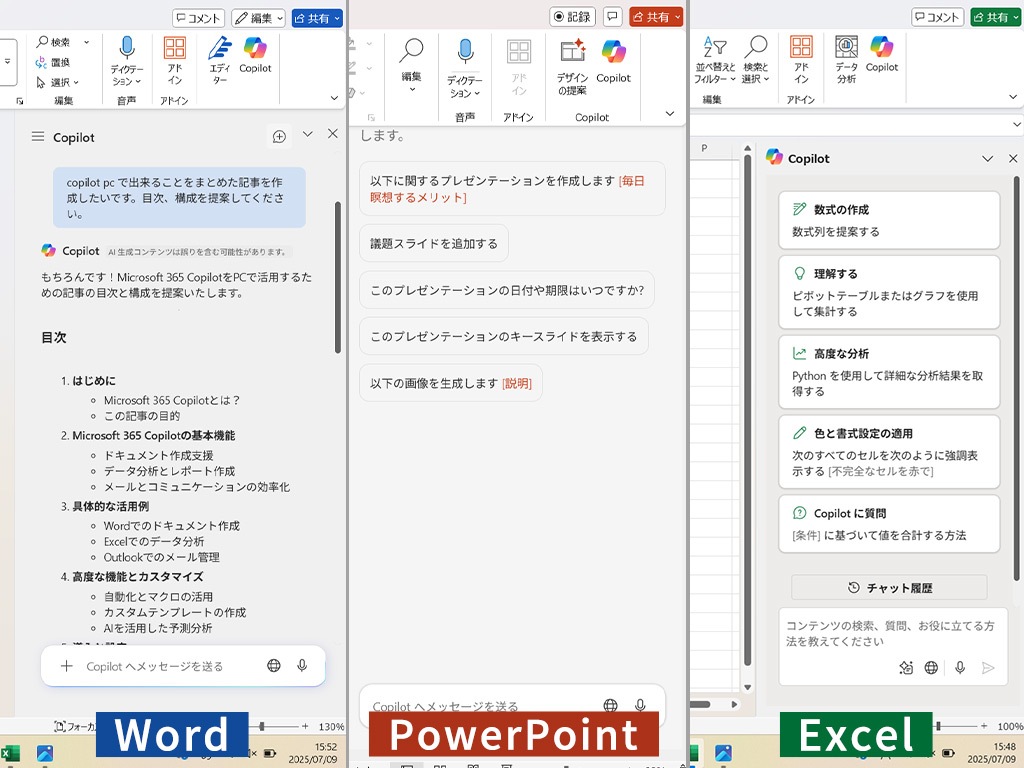
Task: Click the chevron in Excel's Copilot pane header
Action: [x=987, y=159]
